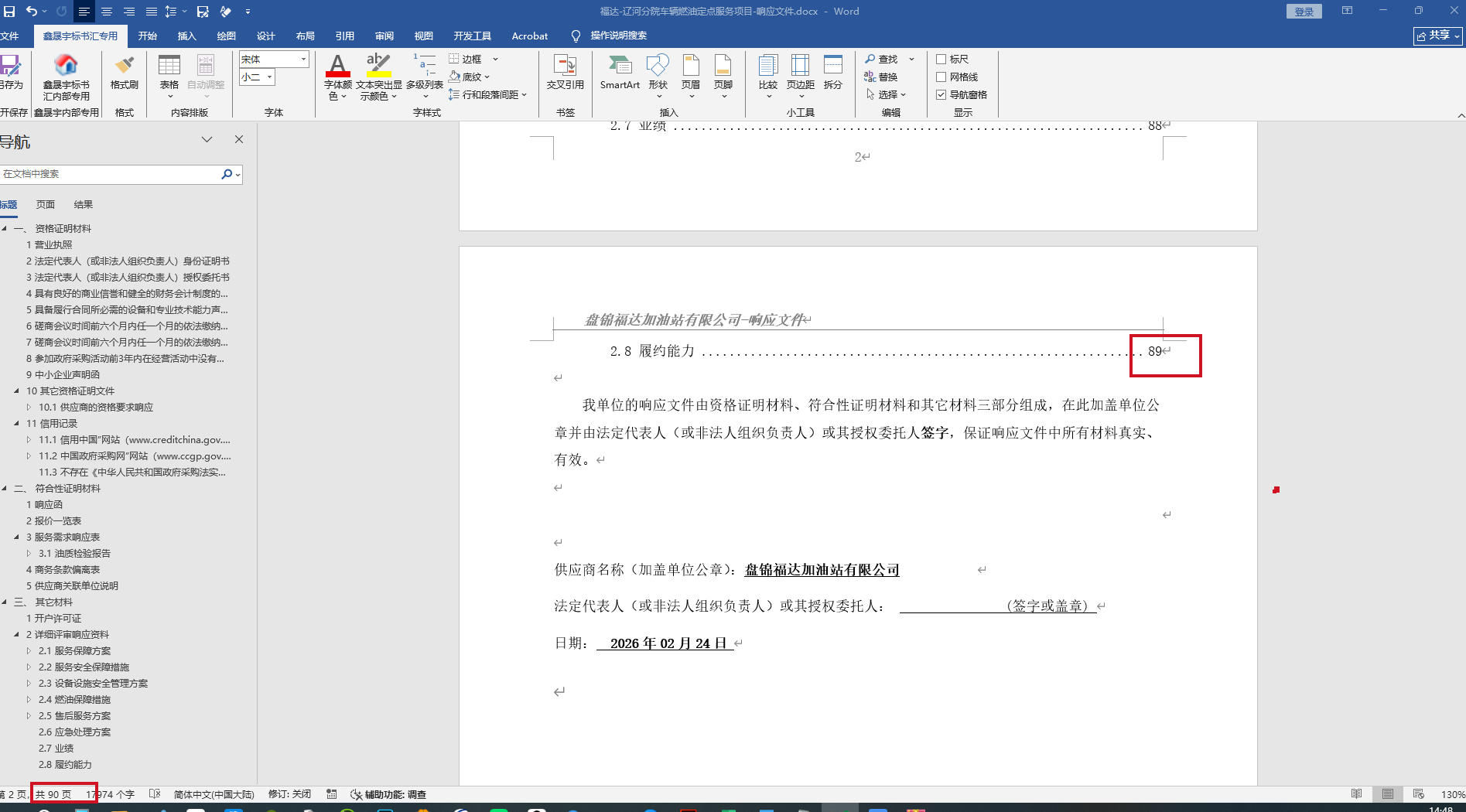This screenshot has height=812, width=1466.
Task: Jump to heading 1 营业执照 in navigation
Action: coord(49,245)
